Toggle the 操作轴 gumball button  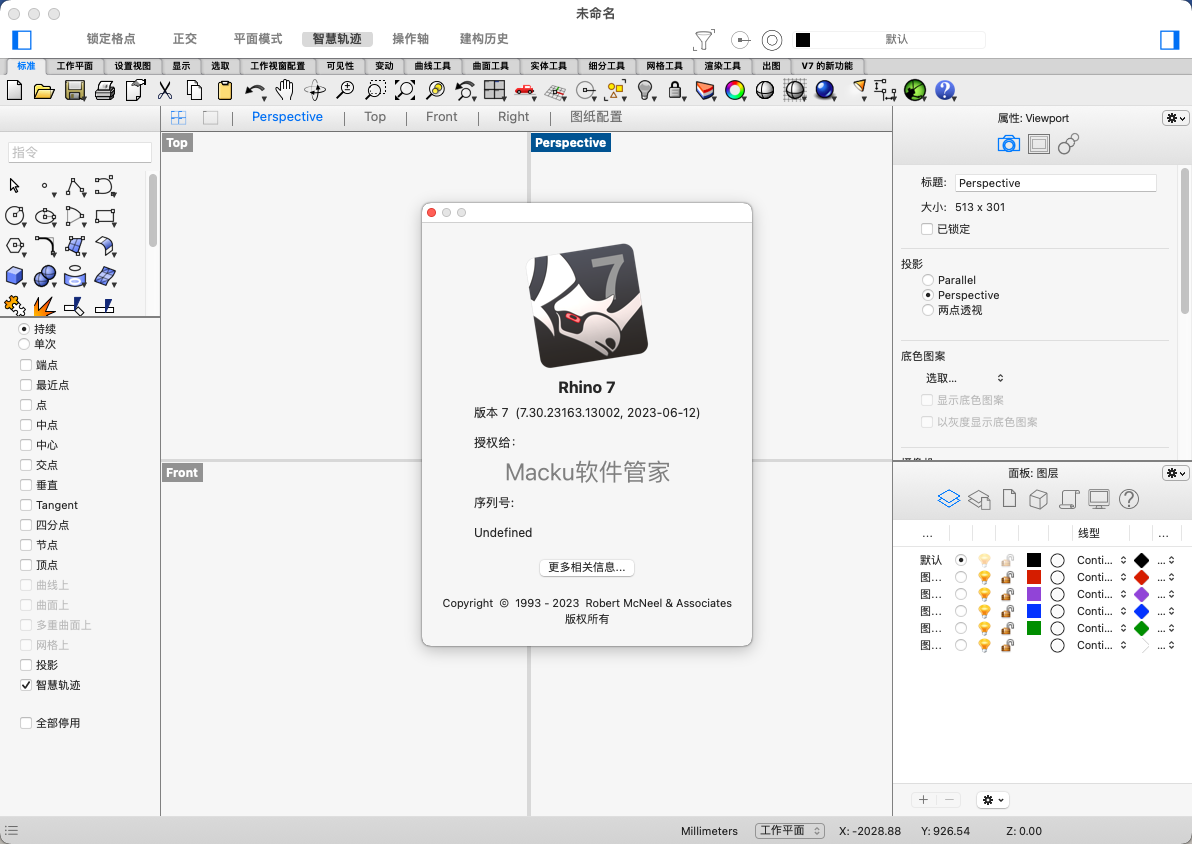[411, 39]
